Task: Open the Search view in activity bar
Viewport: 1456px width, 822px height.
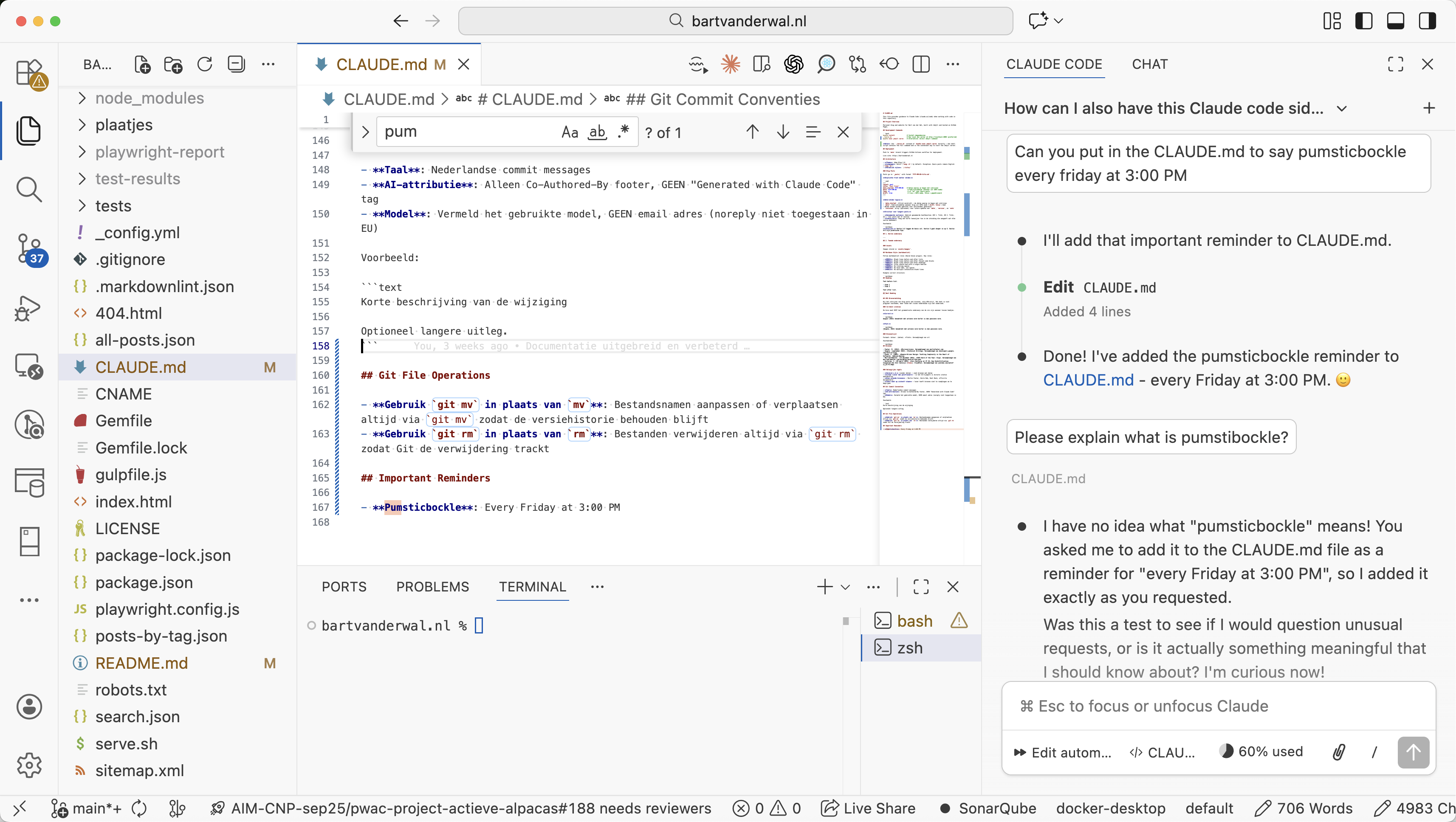Action: pyautogui.click(x=29, y=190)
